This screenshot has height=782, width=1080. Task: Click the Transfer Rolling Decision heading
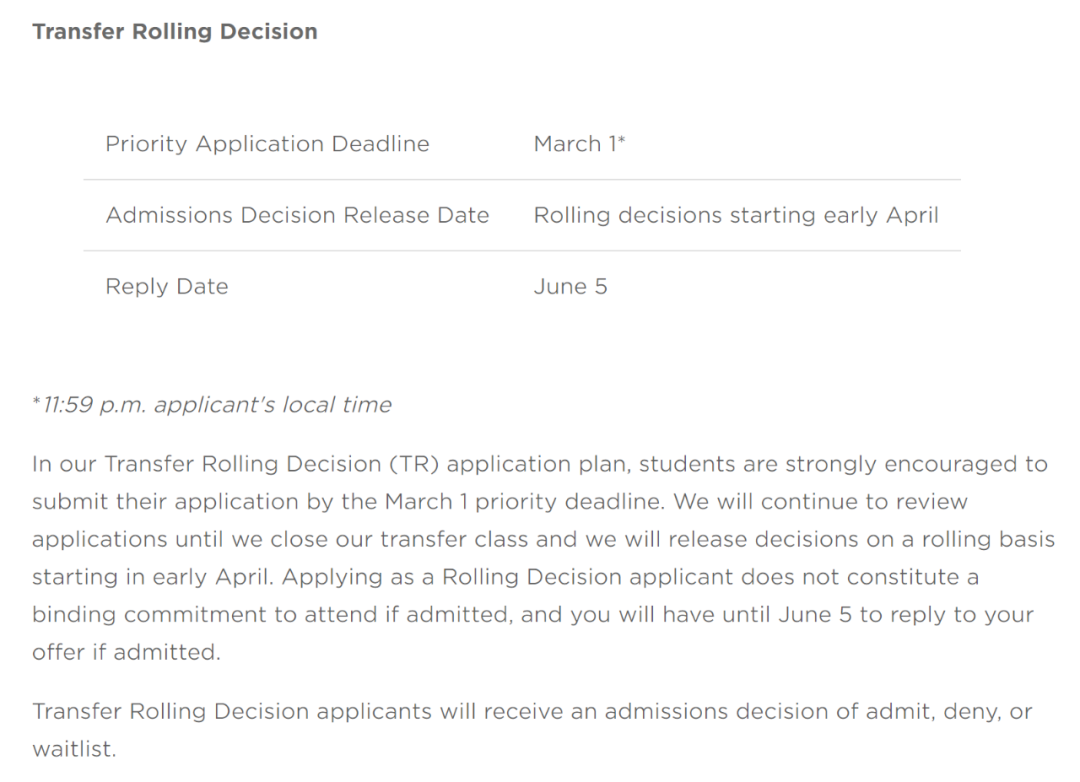(175, 32)
